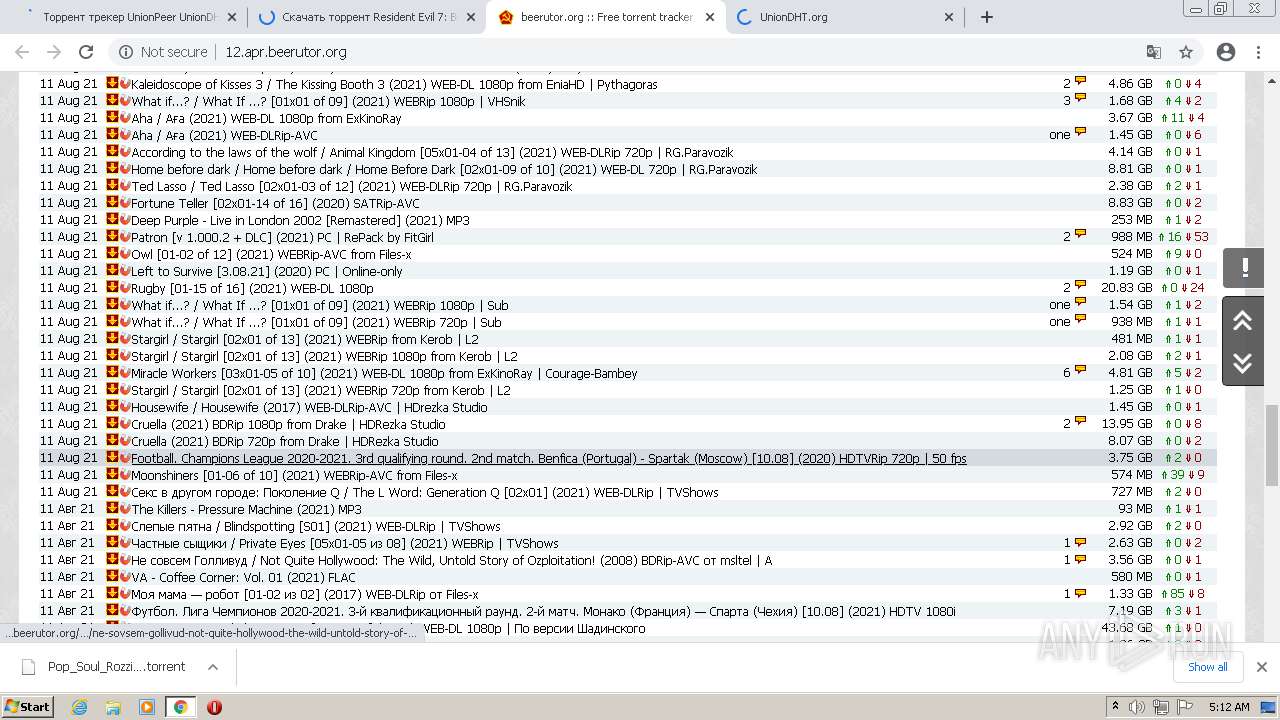Click the 253 MB size of Deep Purple
Image resolution: width=1280 pixels, height=720 pixels.
pos(1131,220)
